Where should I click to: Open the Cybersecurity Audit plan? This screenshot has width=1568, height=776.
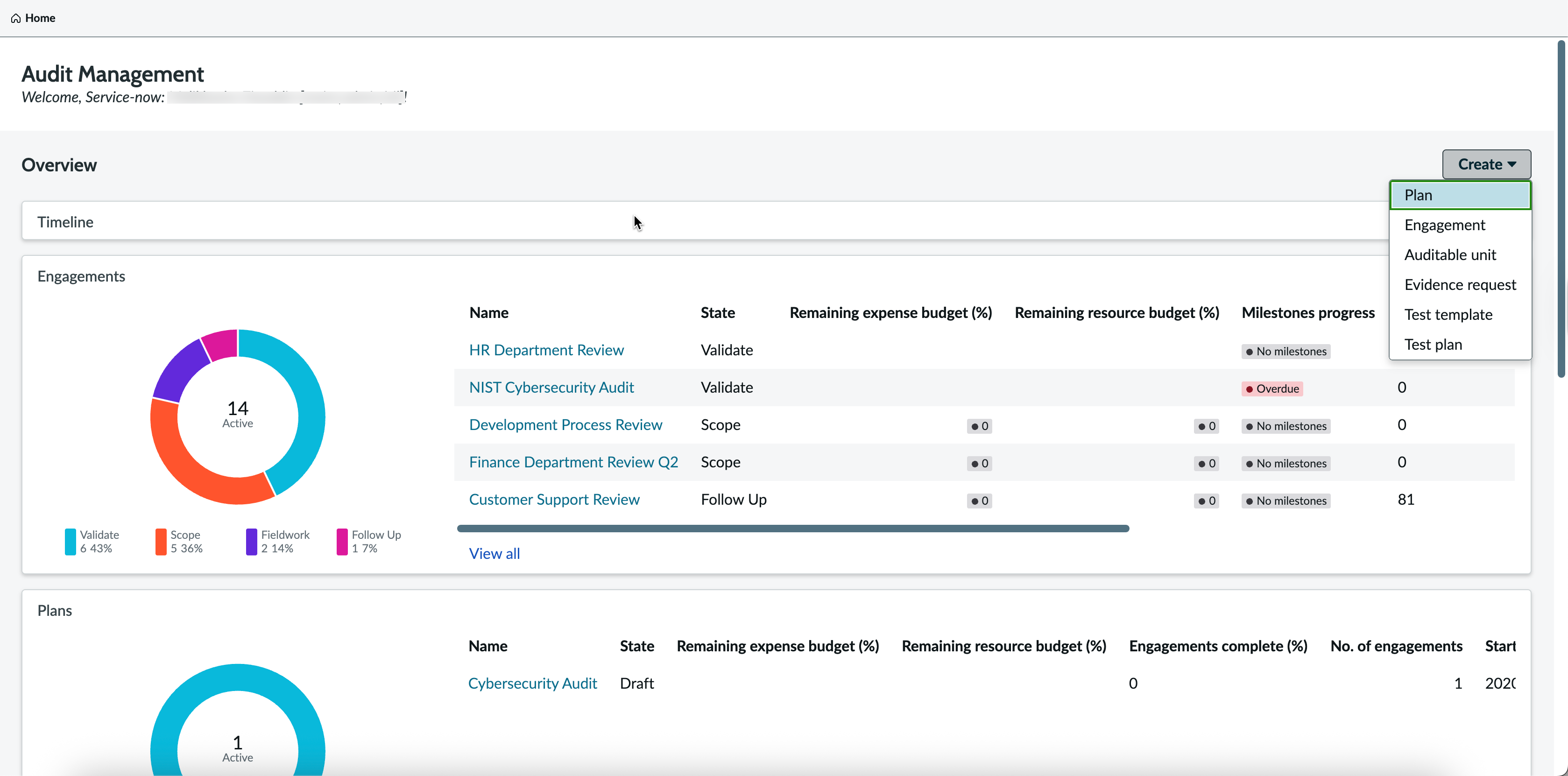pyautogui.click(x=533, y=684)
